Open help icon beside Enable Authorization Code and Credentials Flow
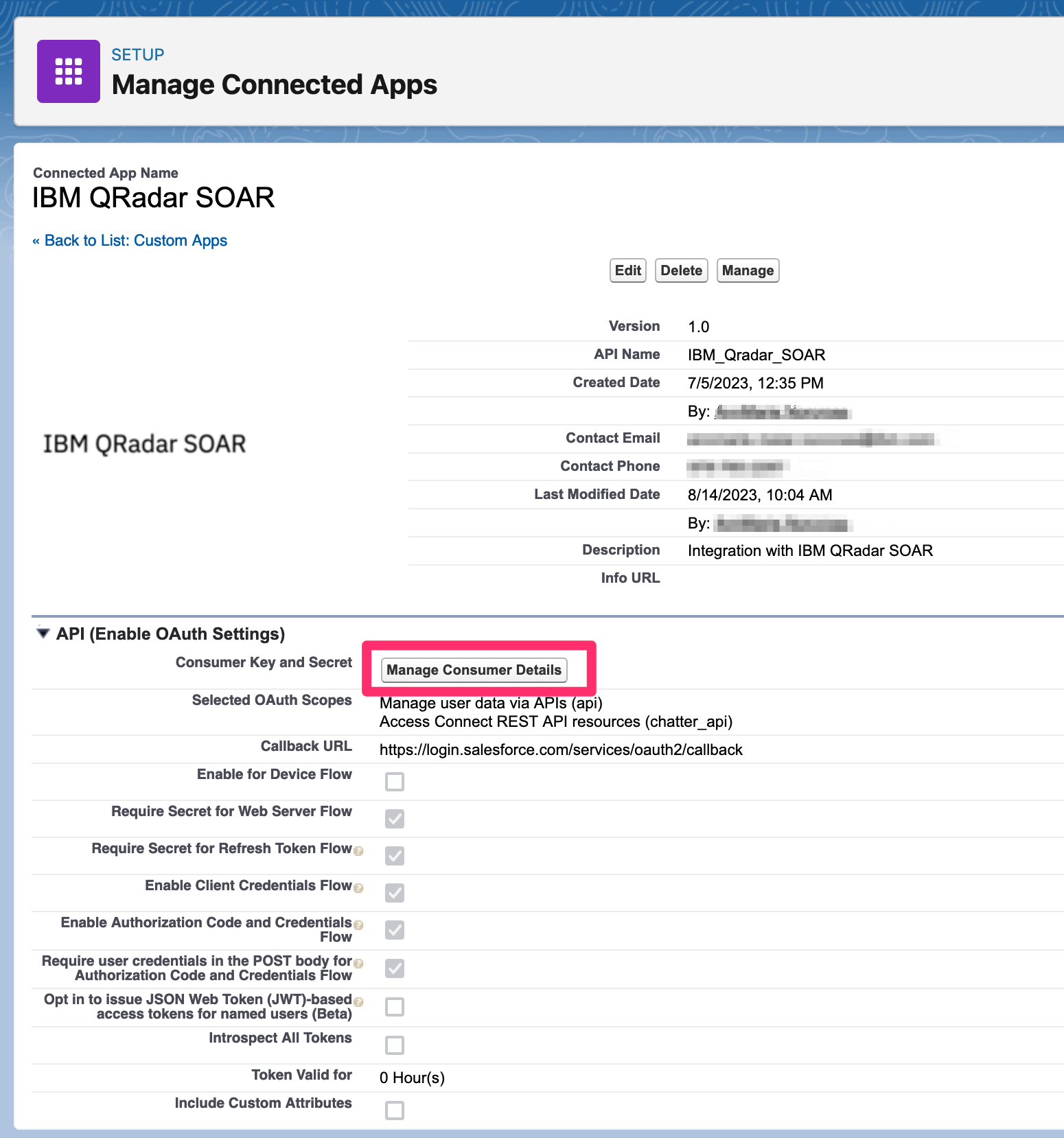The image size is (1064, 1138). click(358, 925)
